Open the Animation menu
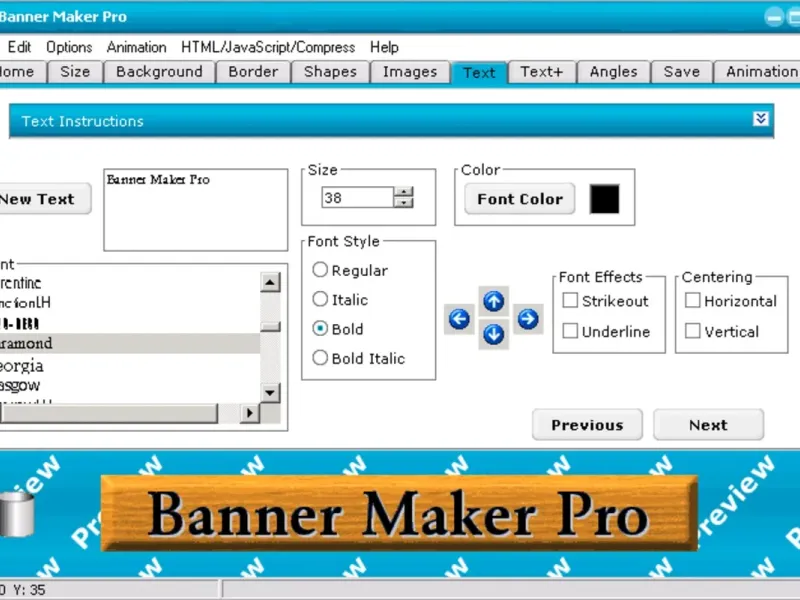Image resolution: width=800 pixels, height=600 pixels. click(x=136, y=47)
